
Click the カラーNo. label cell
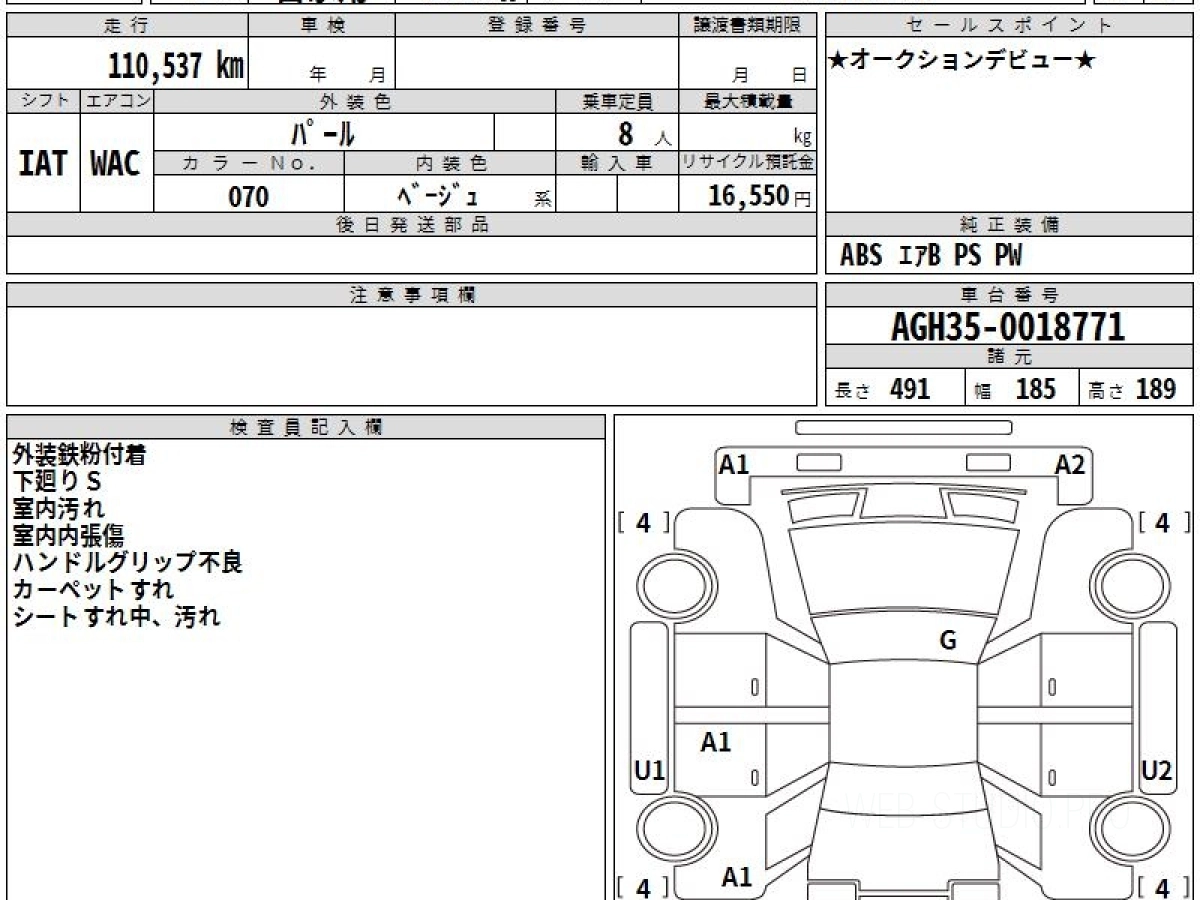tap(249, 163)
